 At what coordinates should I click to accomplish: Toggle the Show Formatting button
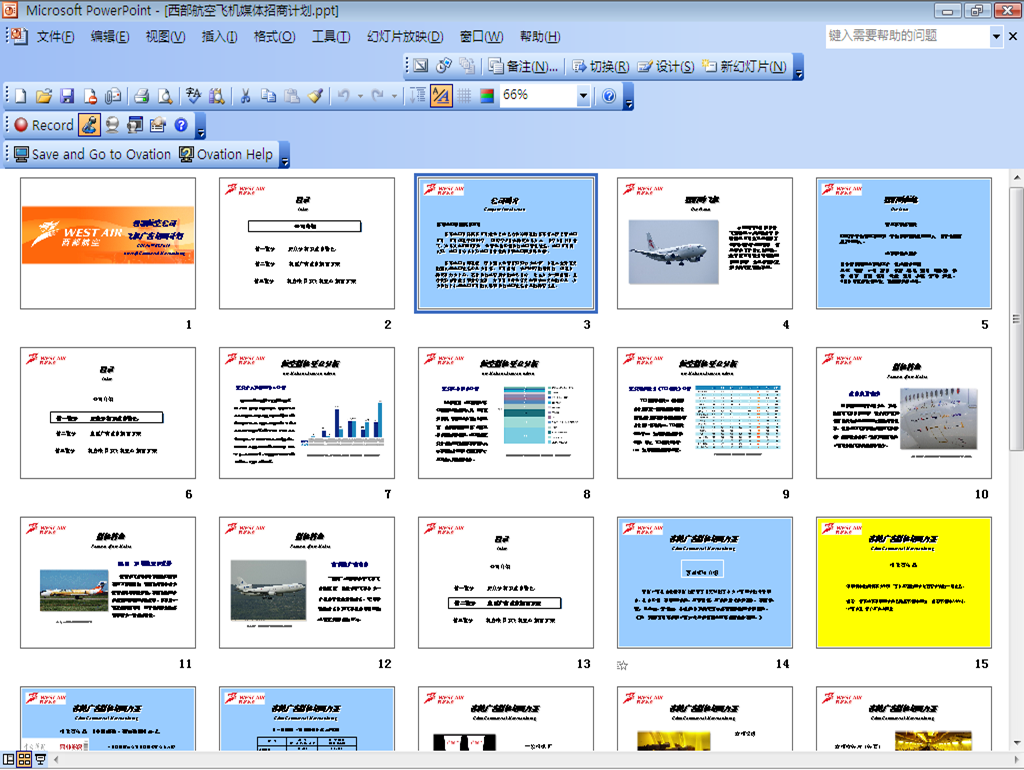pos(441,96)
